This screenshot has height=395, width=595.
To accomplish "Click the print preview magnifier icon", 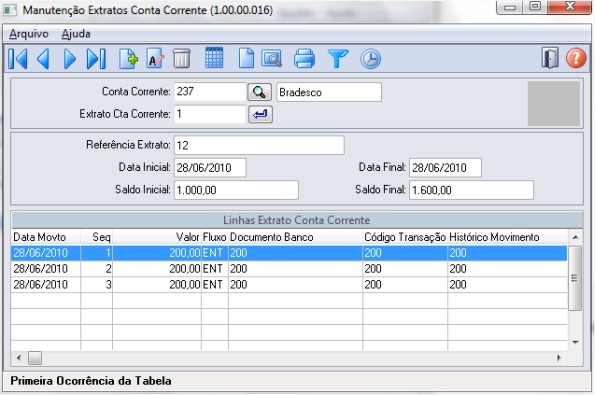I will click(x=272, y=59).
